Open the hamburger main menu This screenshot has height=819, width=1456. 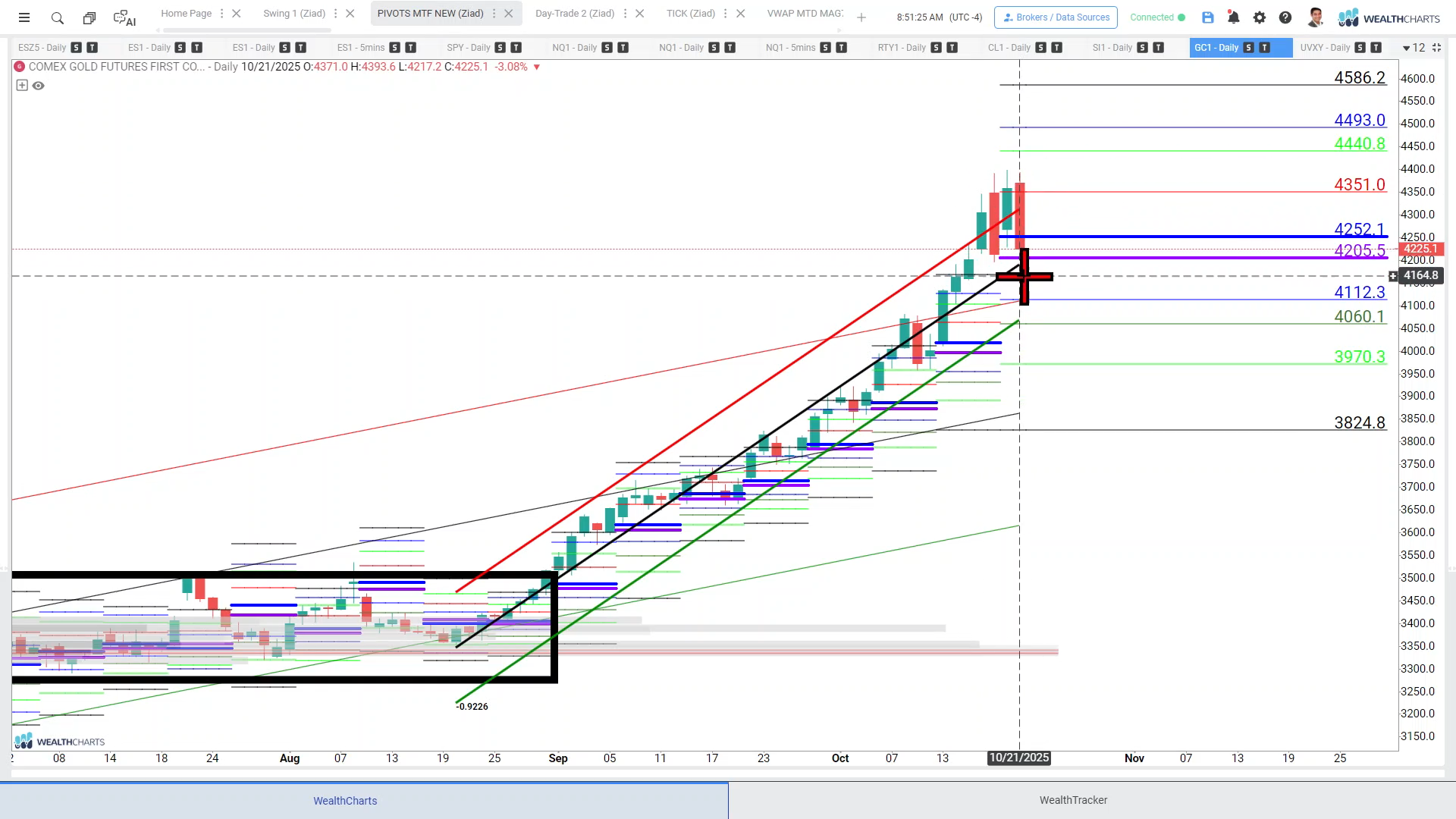(24, 17)
